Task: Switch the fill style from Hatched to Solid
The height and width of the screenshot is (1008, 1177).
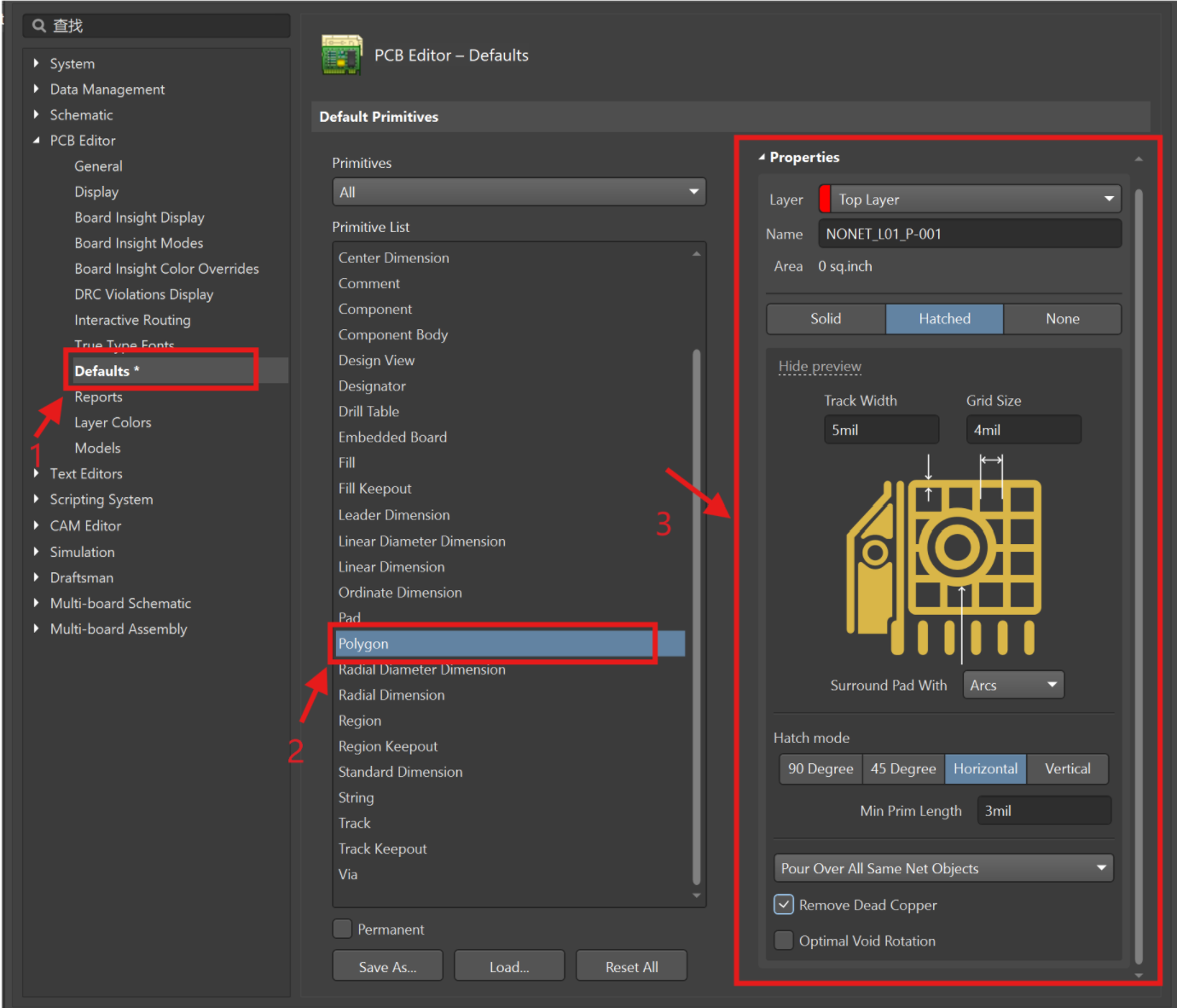Action: pos(824,318)
